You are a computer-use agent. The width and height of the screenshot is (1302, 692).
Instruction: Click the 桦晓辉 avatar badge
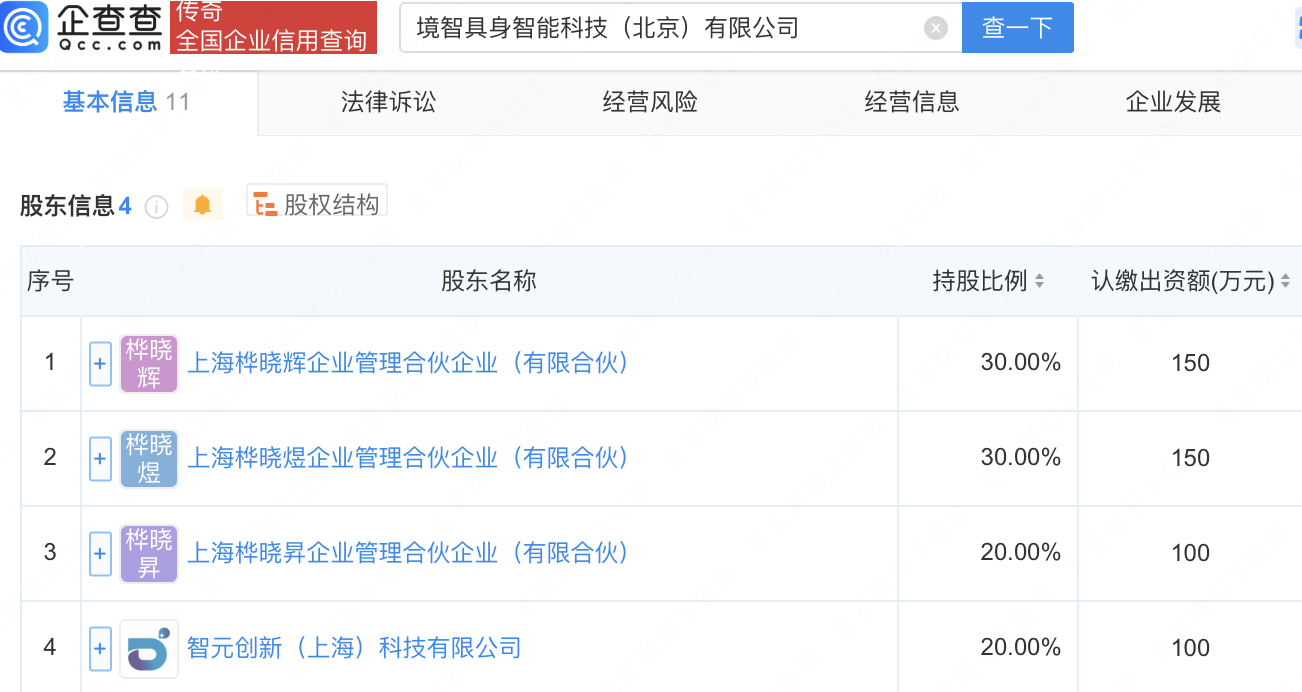(149, 363)
